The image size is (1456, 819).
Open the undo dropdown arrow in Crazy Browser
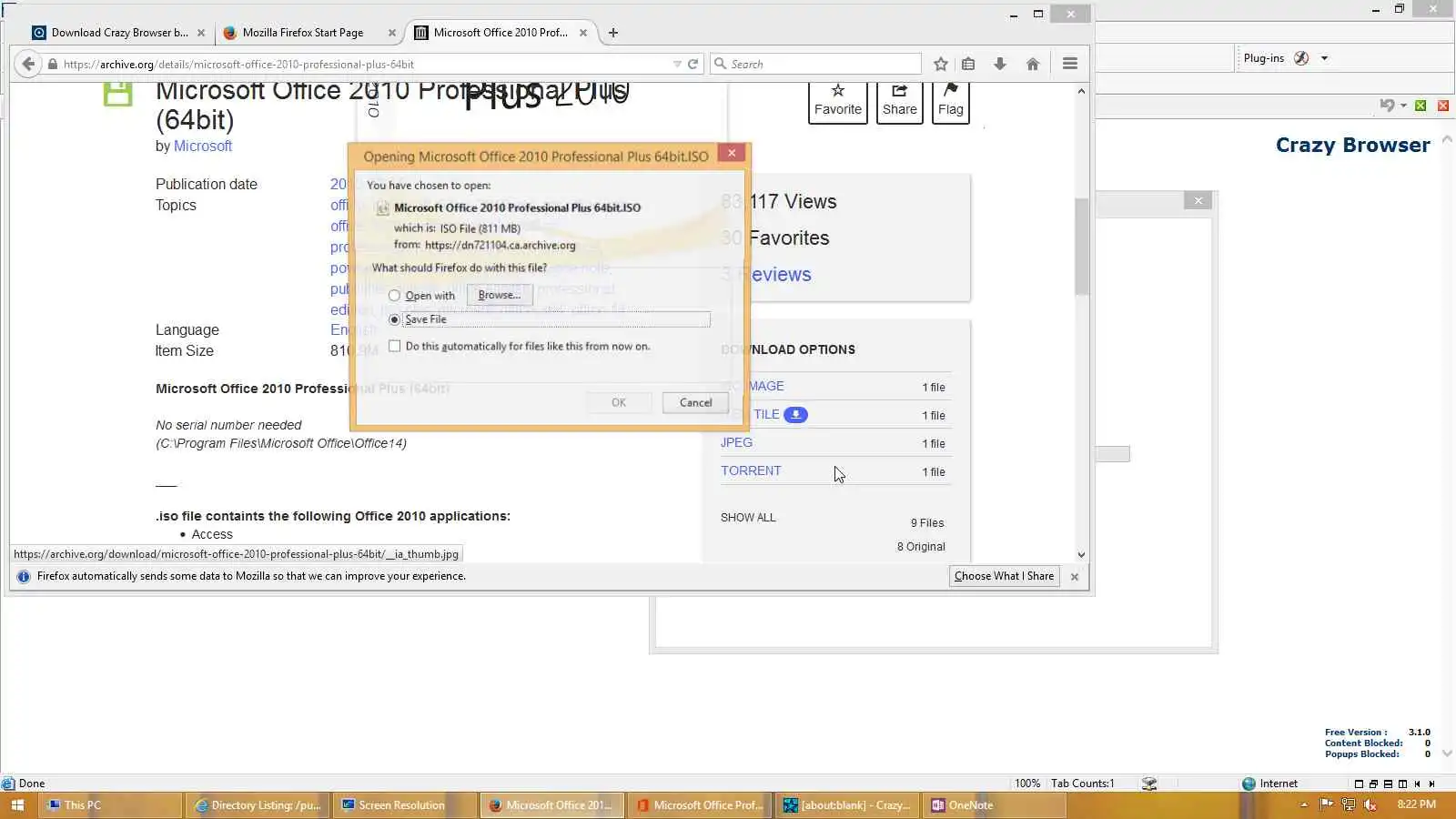1403,106
